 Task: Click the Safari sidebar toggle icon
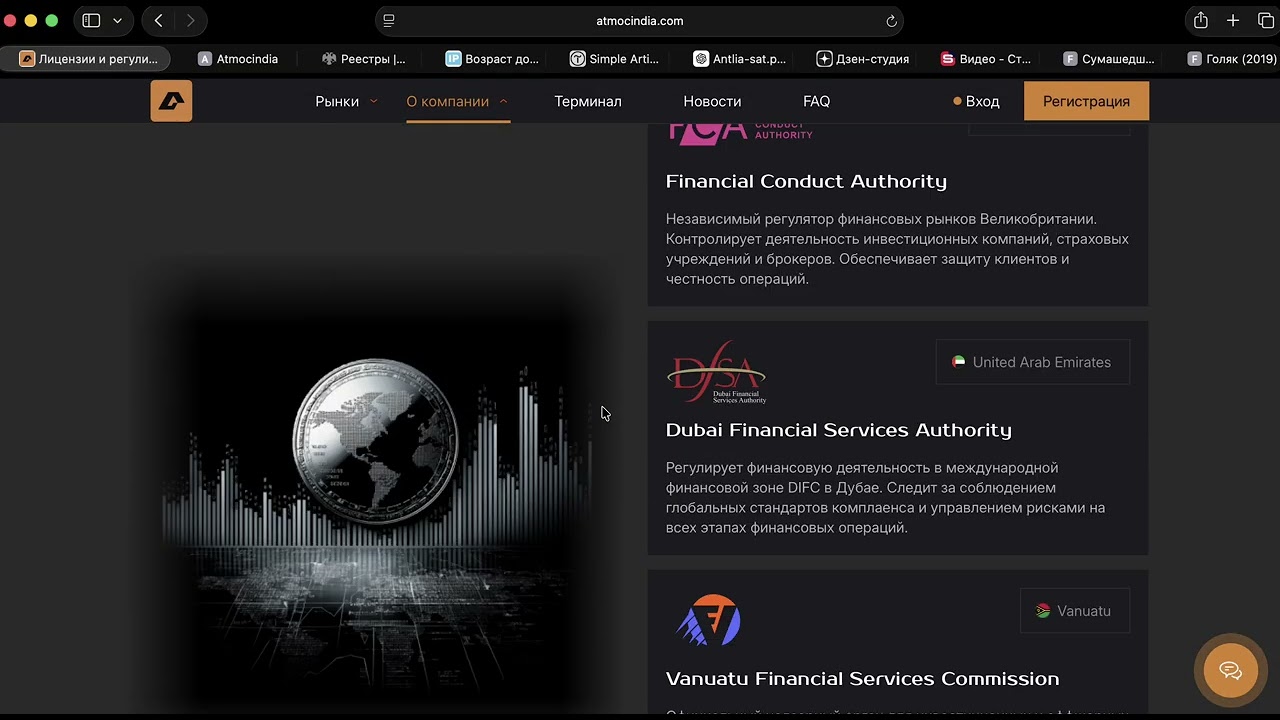click(91, 20)
